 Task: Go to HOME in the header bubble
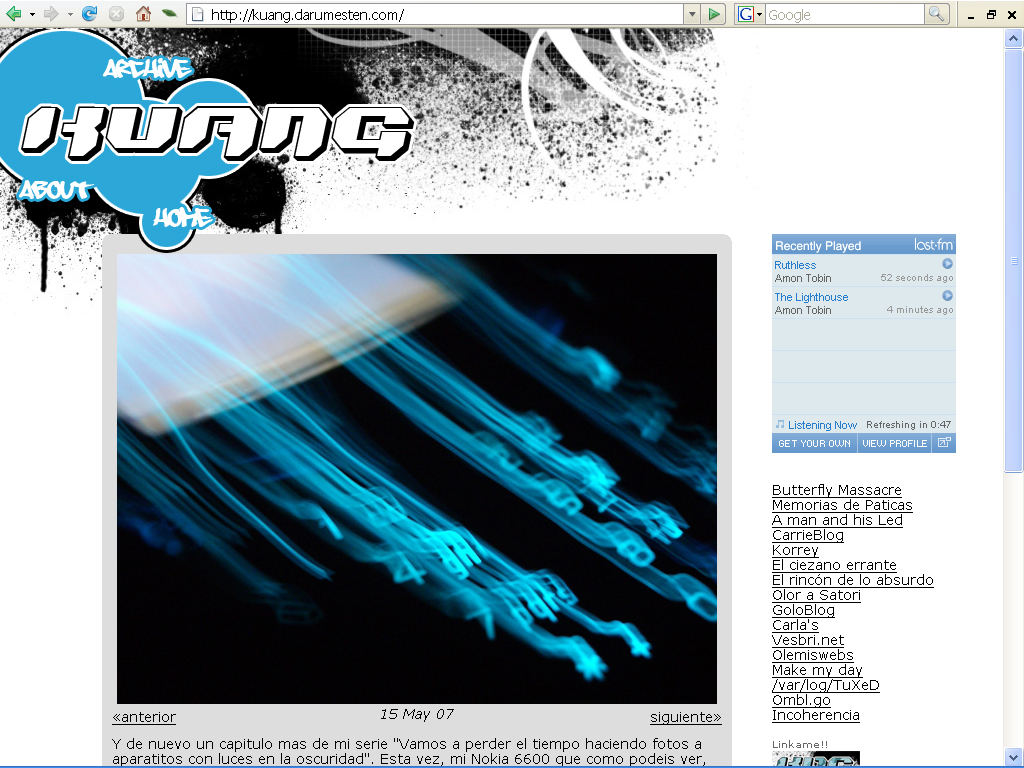182,217
